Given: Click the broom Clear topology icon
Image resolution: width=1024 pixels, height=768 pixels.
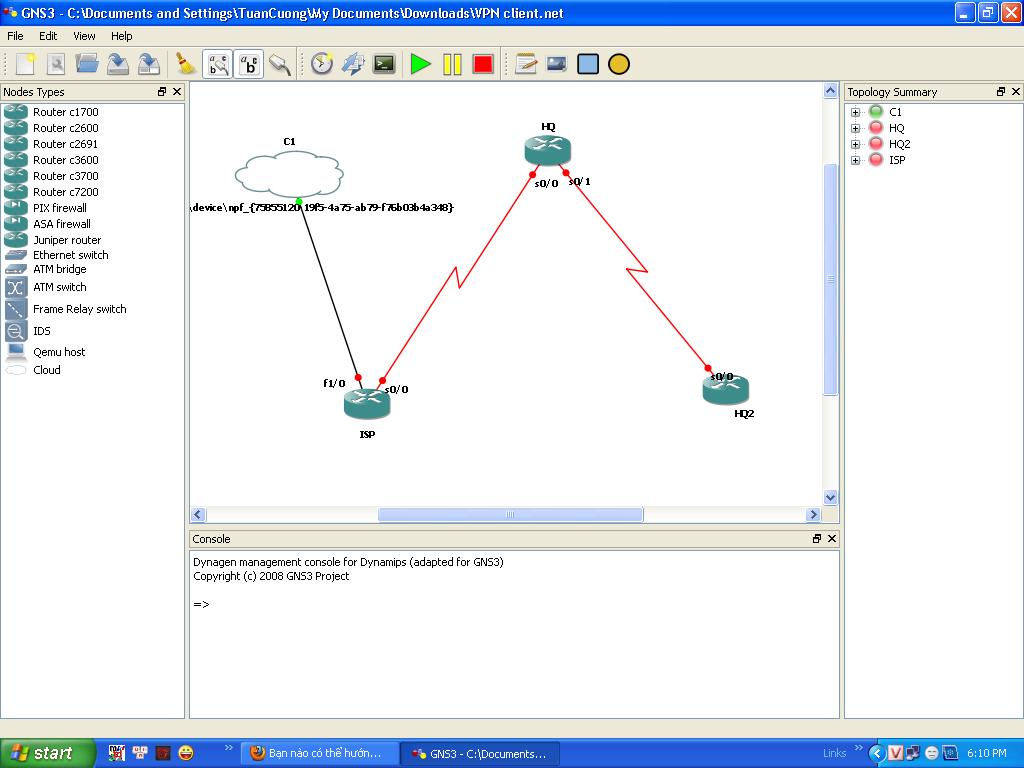Looking at the screenshot, I should point(185,64).
